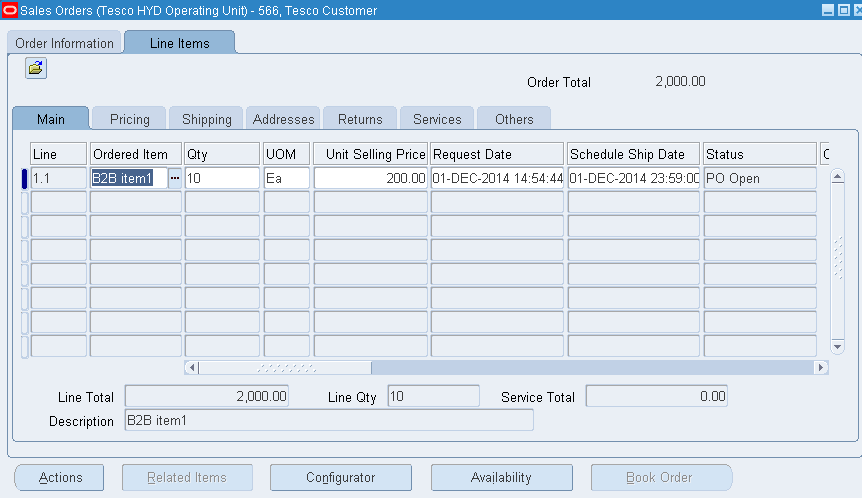Click the vertical scrollbar track

(x=837, y=262)
